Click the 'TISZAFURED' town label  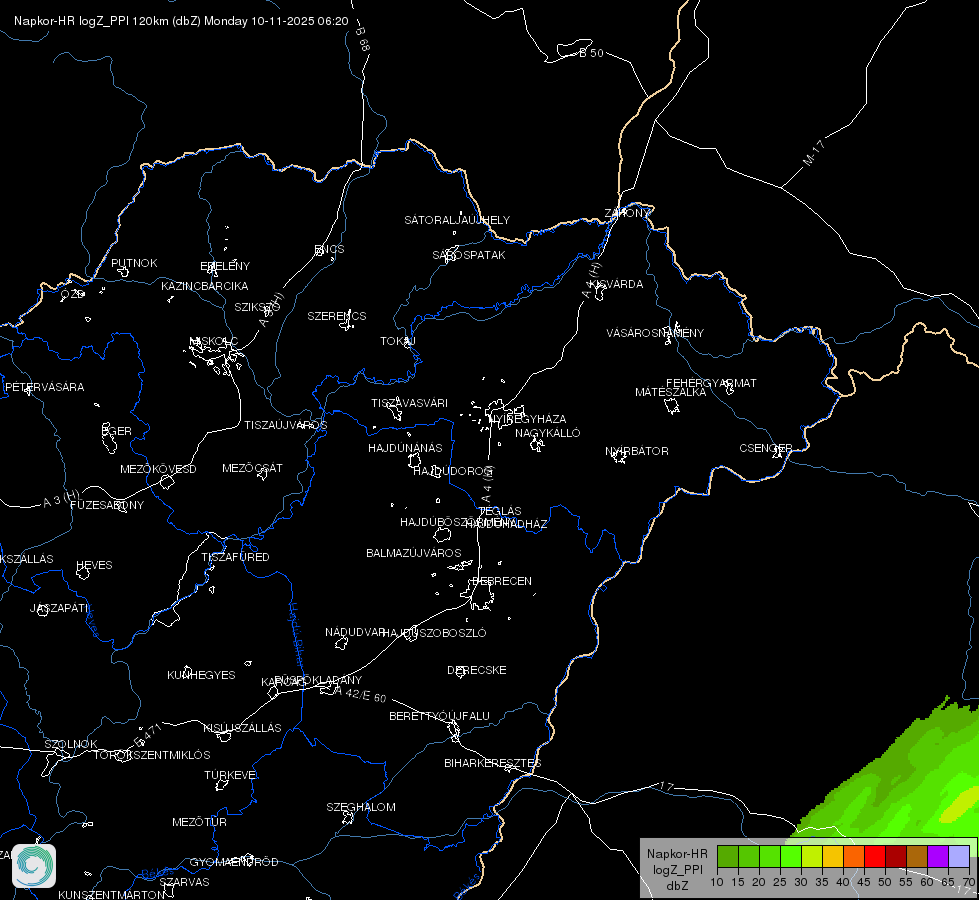[235, 556]
